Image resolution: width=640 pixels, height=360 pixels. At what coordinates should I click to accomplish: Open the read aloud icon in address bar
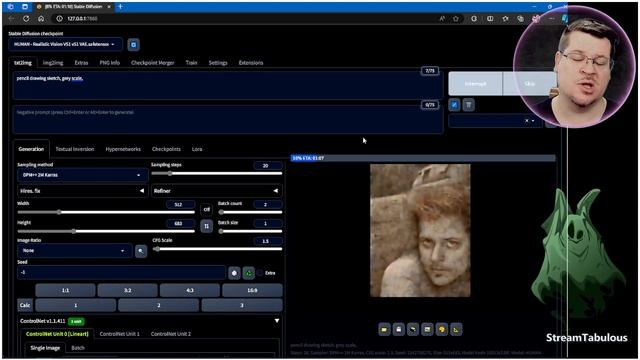[x=442, y=18]
